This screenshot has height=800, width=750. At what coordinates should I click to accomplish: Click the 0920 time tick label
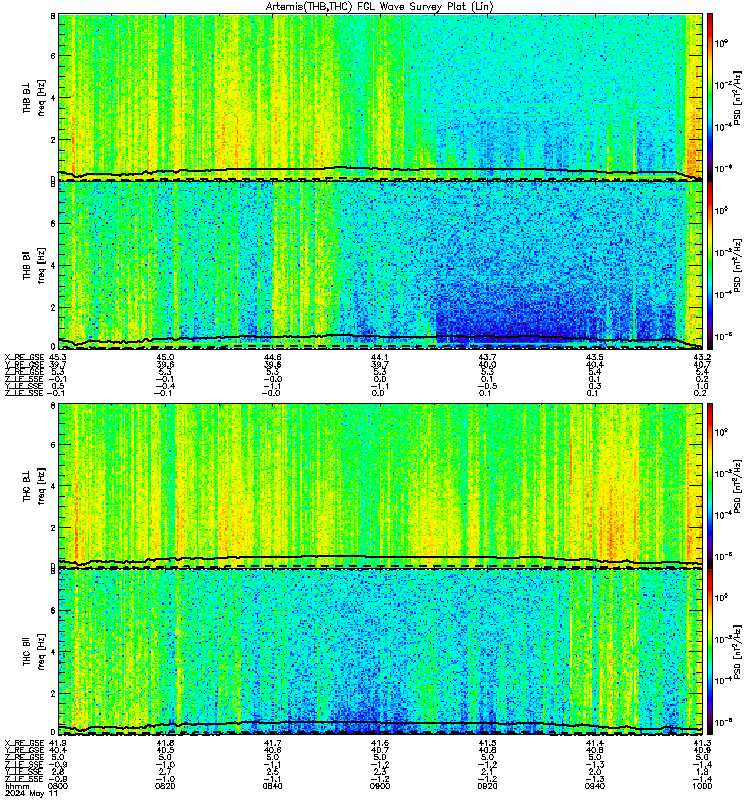coord(487,786)
